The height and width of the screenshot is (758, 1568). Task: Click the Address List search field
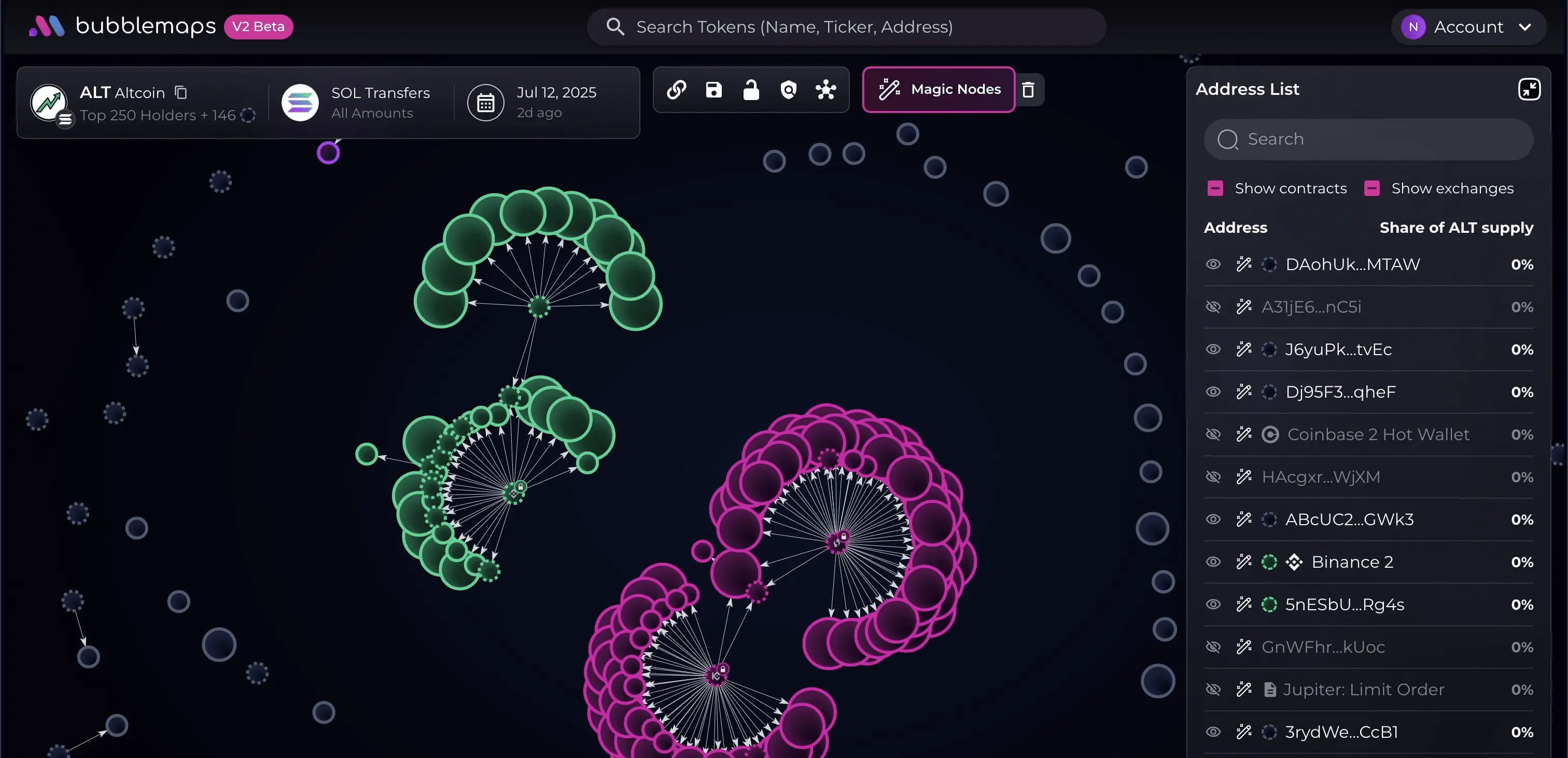[1368, 139]
